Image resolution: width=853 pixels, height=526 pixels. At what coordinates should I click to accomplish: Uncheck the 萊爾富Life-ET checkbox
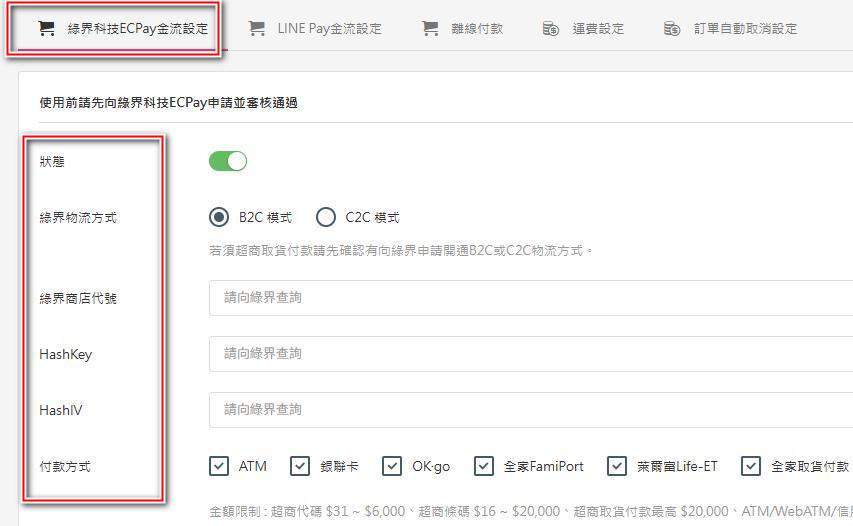point(617,466)
